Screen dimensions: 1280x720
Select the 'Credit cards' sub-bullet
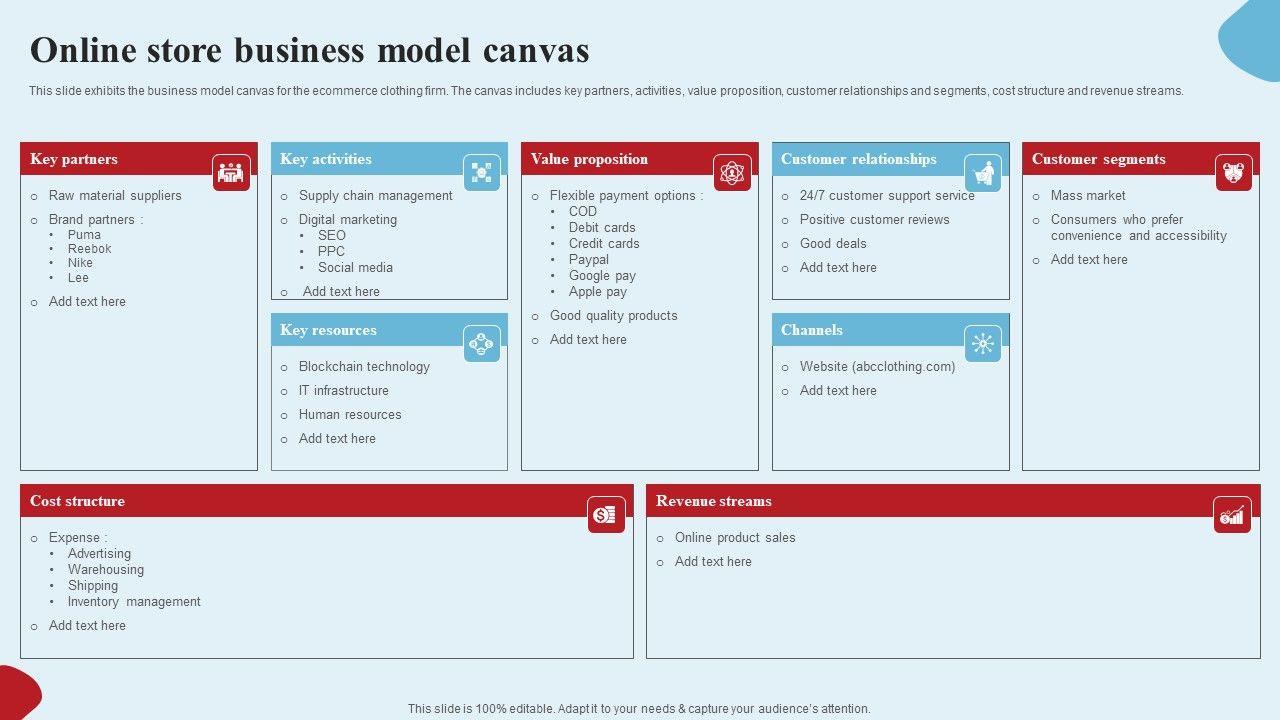pyautogui.click(x=604, y=244)
